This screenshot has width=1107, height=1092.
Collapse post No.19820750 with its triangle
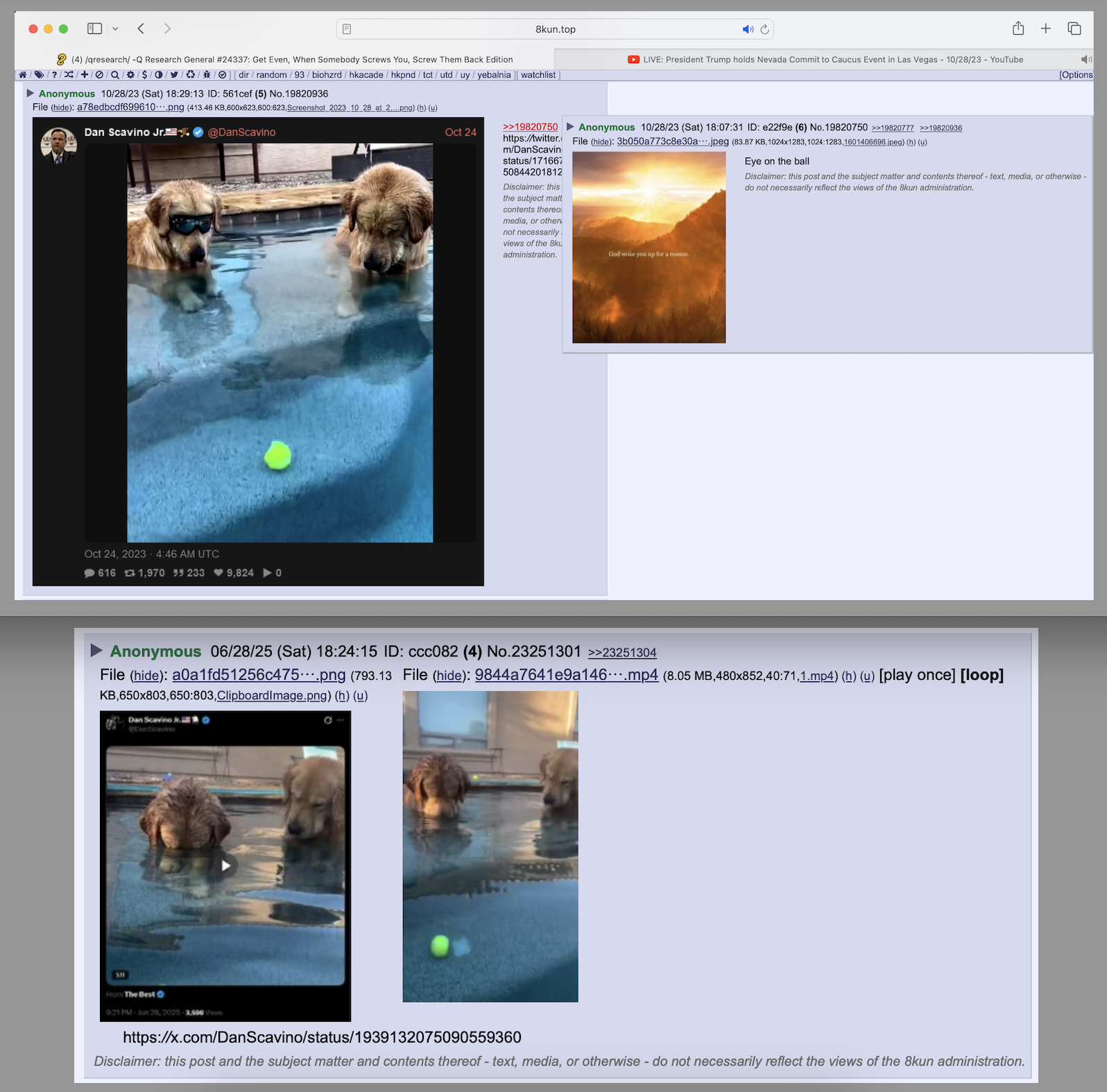[x=570, y=126]
